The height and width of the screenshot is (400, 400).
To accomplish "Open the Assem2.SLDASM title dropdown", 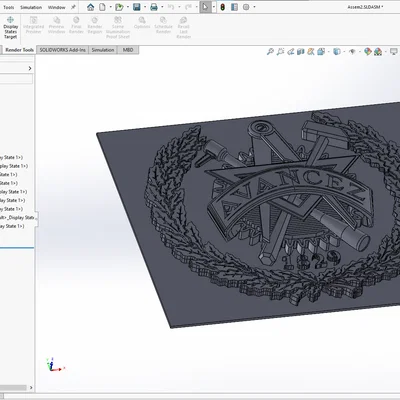I will coord(365,7).
